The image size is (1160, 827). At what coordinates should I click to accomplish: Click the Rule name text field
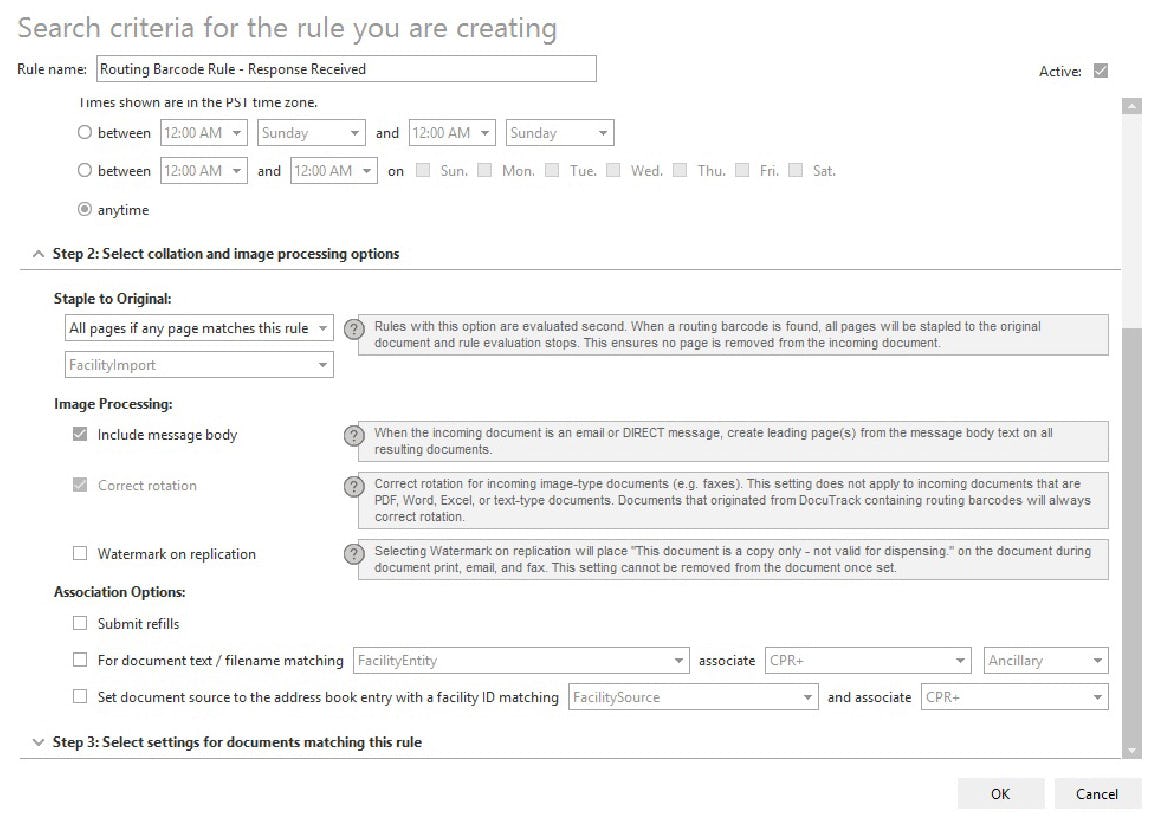pos(346,69)
